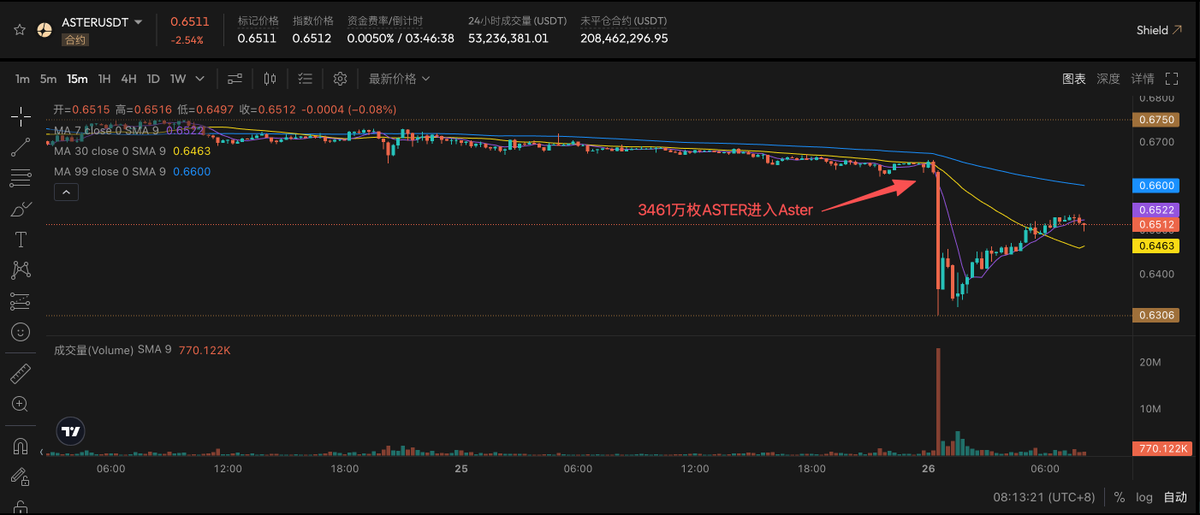
Task: Open the emoji icons tool
Action: pos(20,331)
